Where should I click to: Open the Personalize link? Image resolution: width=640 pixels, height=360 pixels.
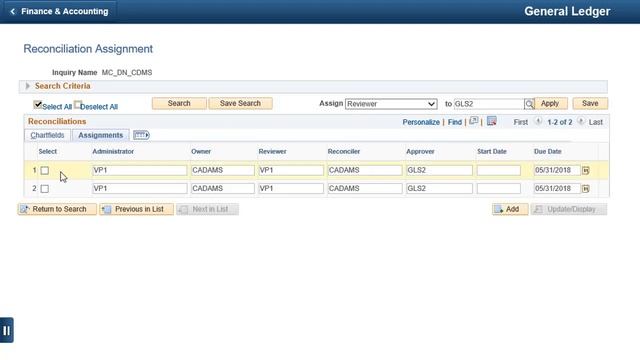coord(421,122)
